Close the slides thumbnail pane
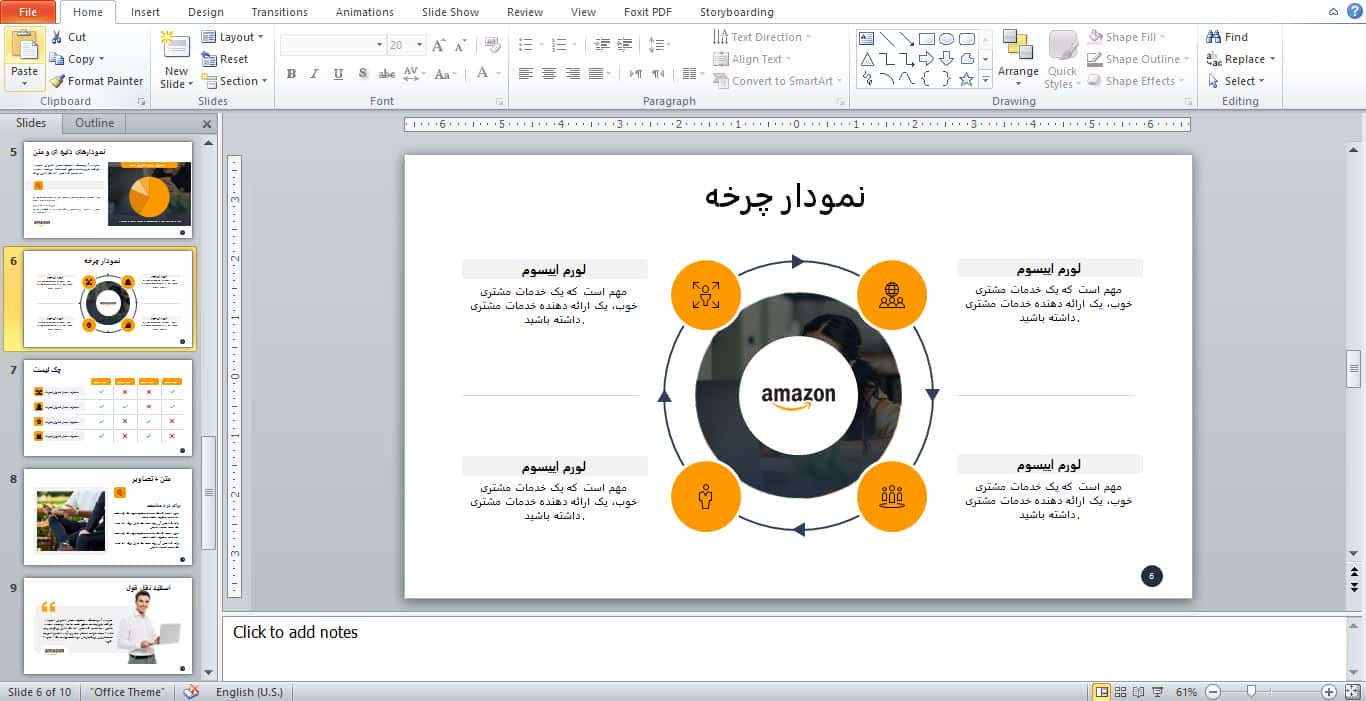Screen dimensions: 1366x701 [x=207, y=124]
